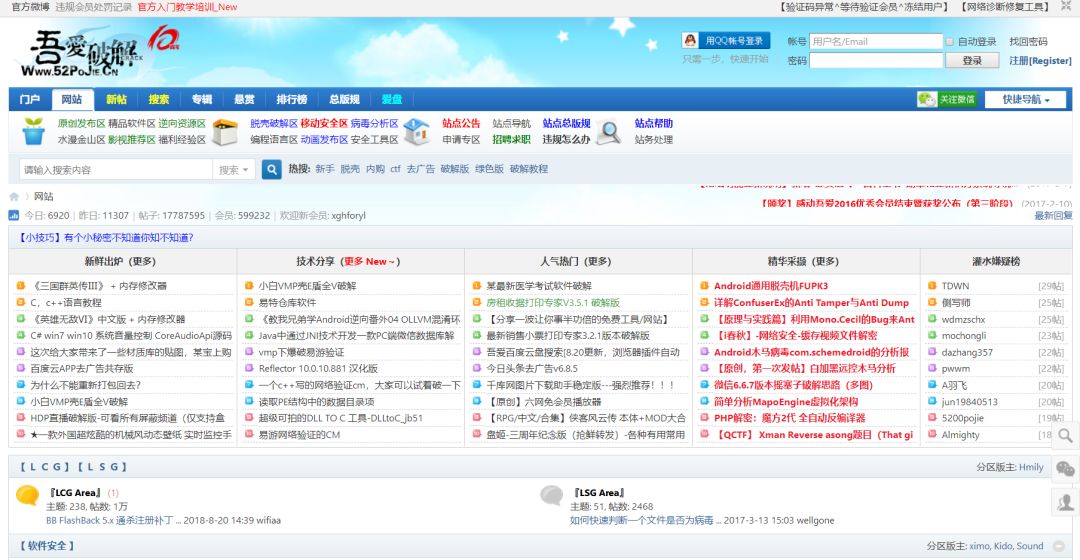The image size is (1080, 560).
Task: Open post 今日头条去广告v6.8.5
Action: (532, 369)
